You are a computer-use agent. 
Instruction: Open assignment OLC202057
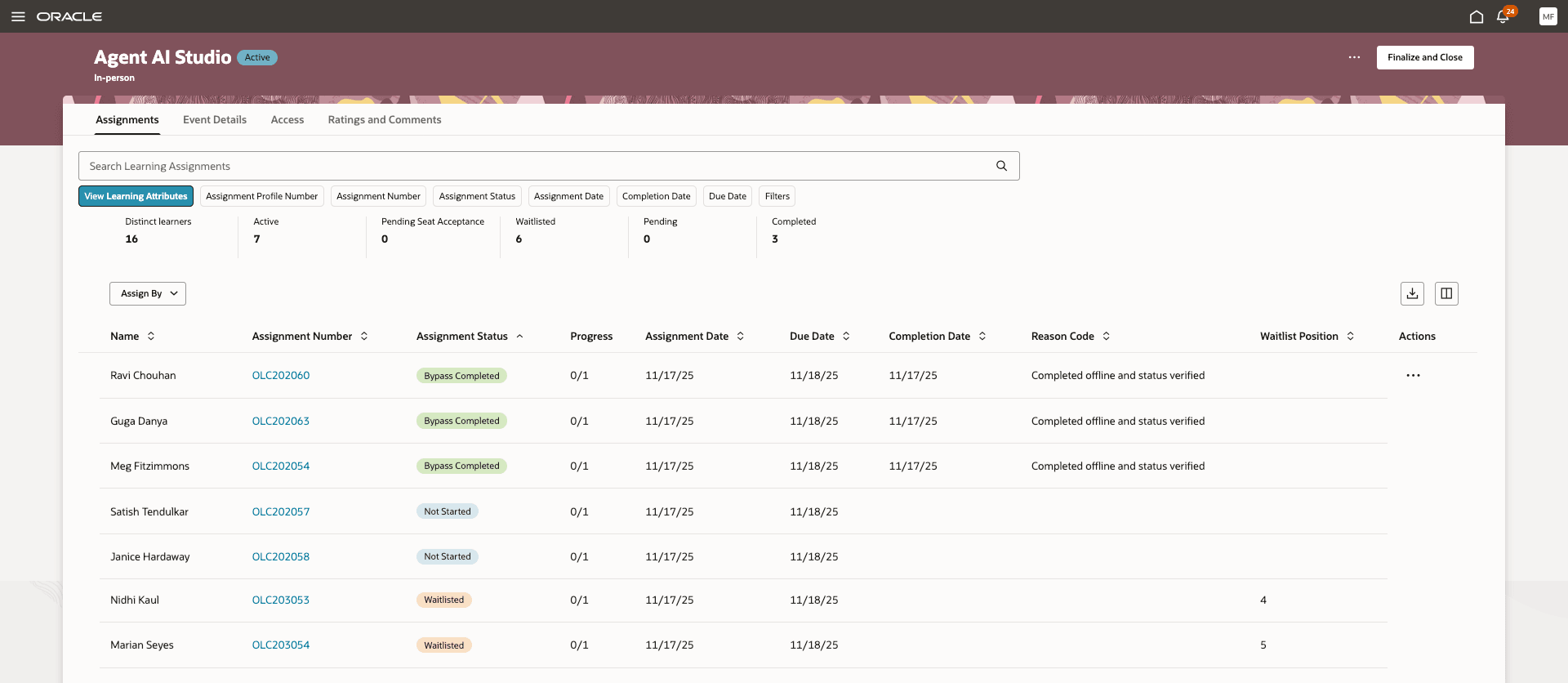click(281, 512)
